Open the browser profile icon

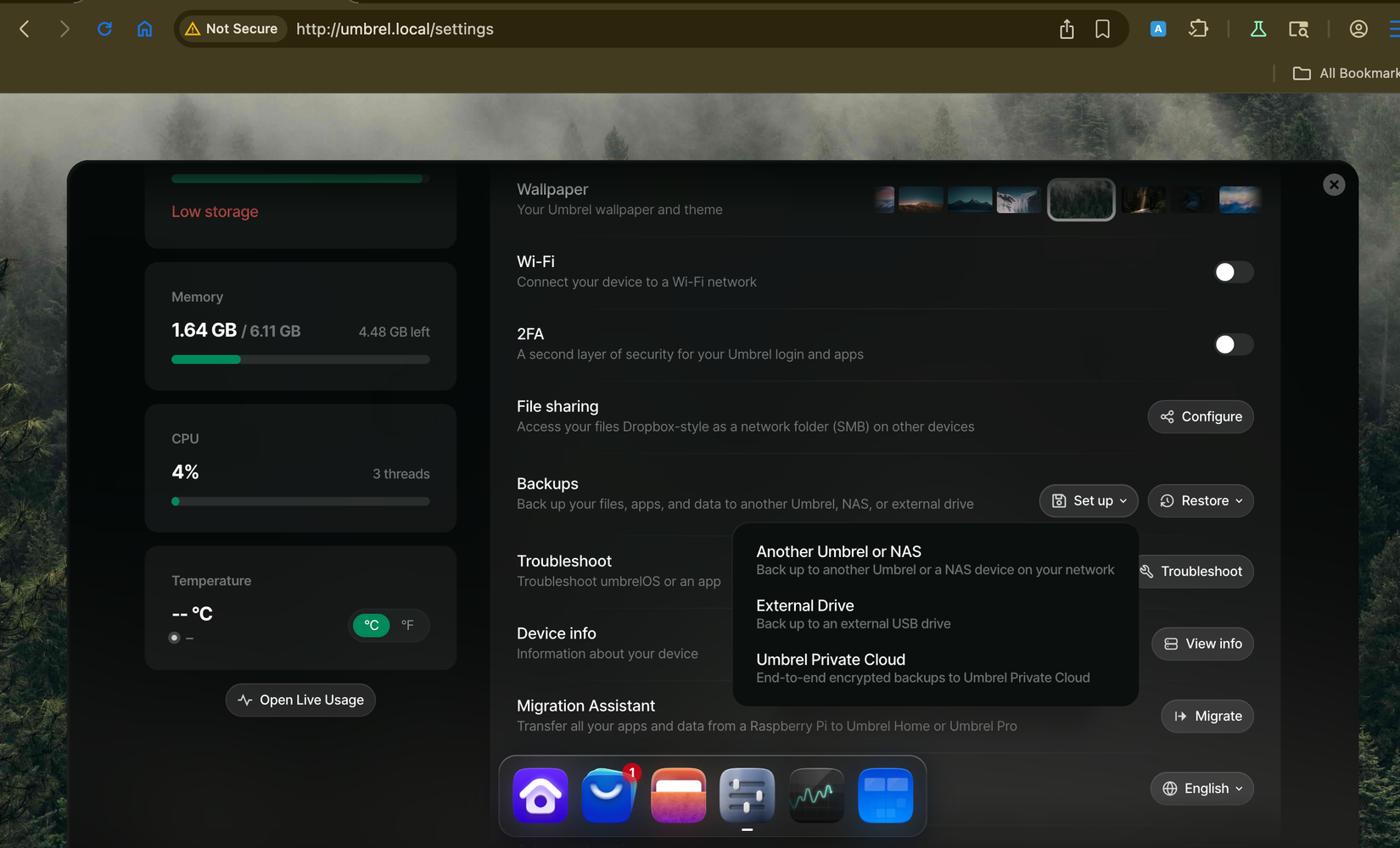(1358, 29)
